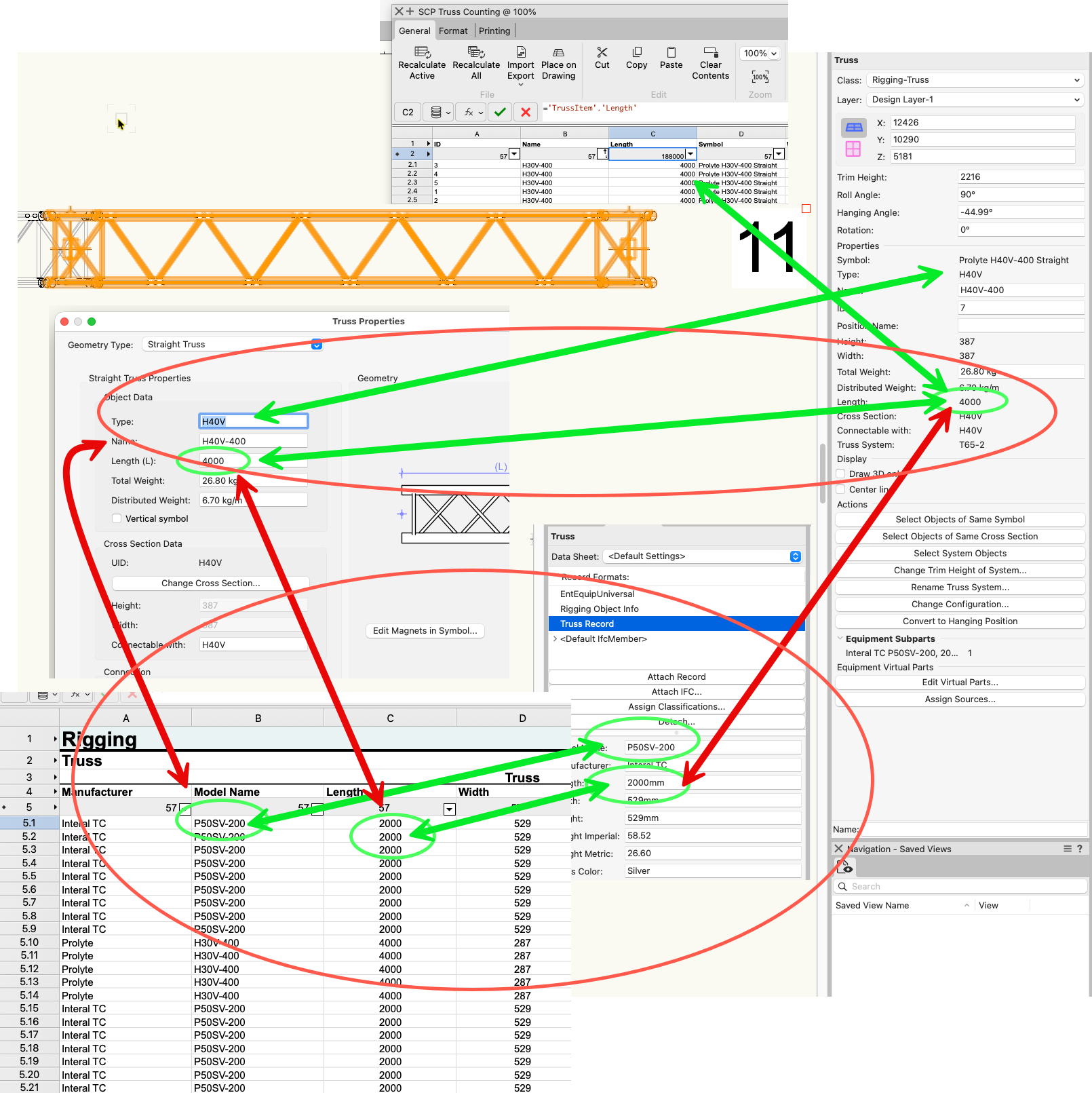
Task: Expand the Default IfcMember record
Action: [x=555, y=639]
